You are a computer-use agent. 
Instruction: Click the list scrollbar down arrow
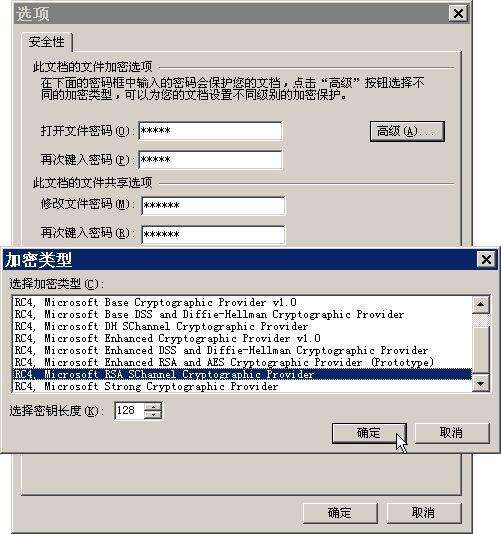tap(481, 384)
